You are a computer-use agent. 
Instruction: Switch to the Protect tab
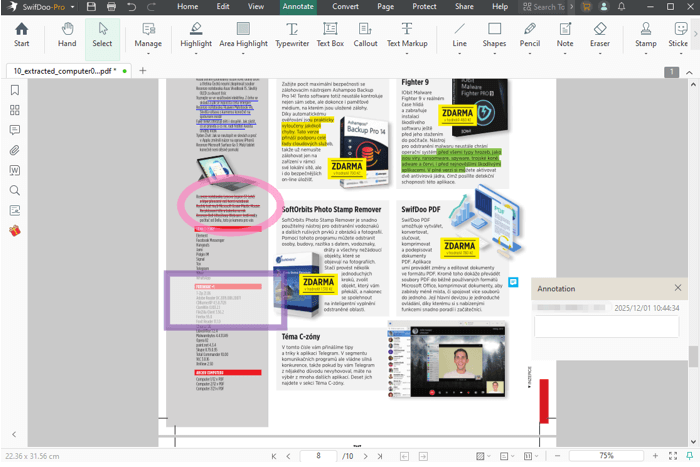[424, 7]
